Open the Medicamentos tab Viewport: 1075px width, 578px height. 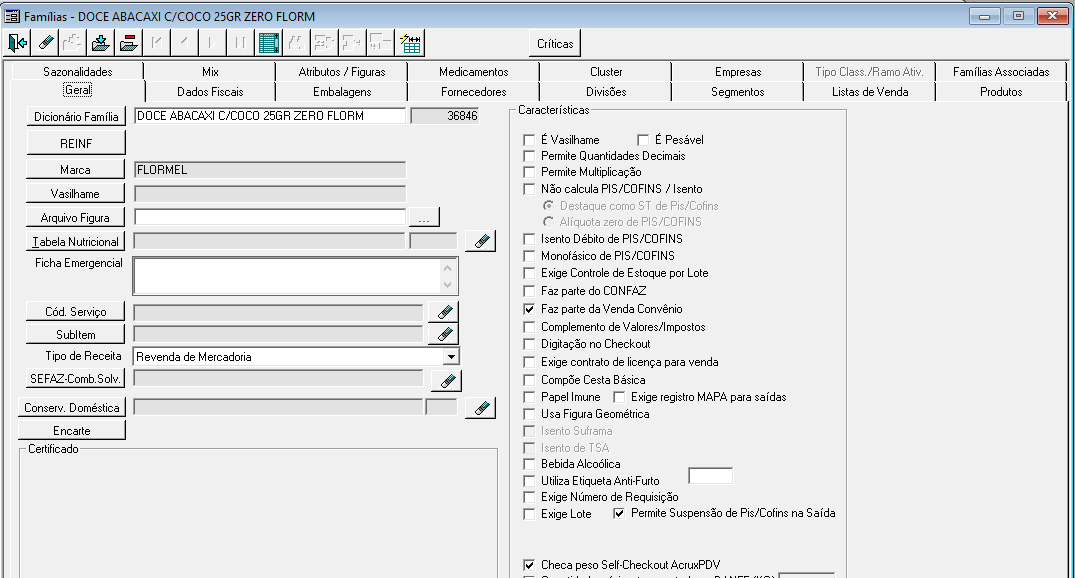click(x=474, y=72)
